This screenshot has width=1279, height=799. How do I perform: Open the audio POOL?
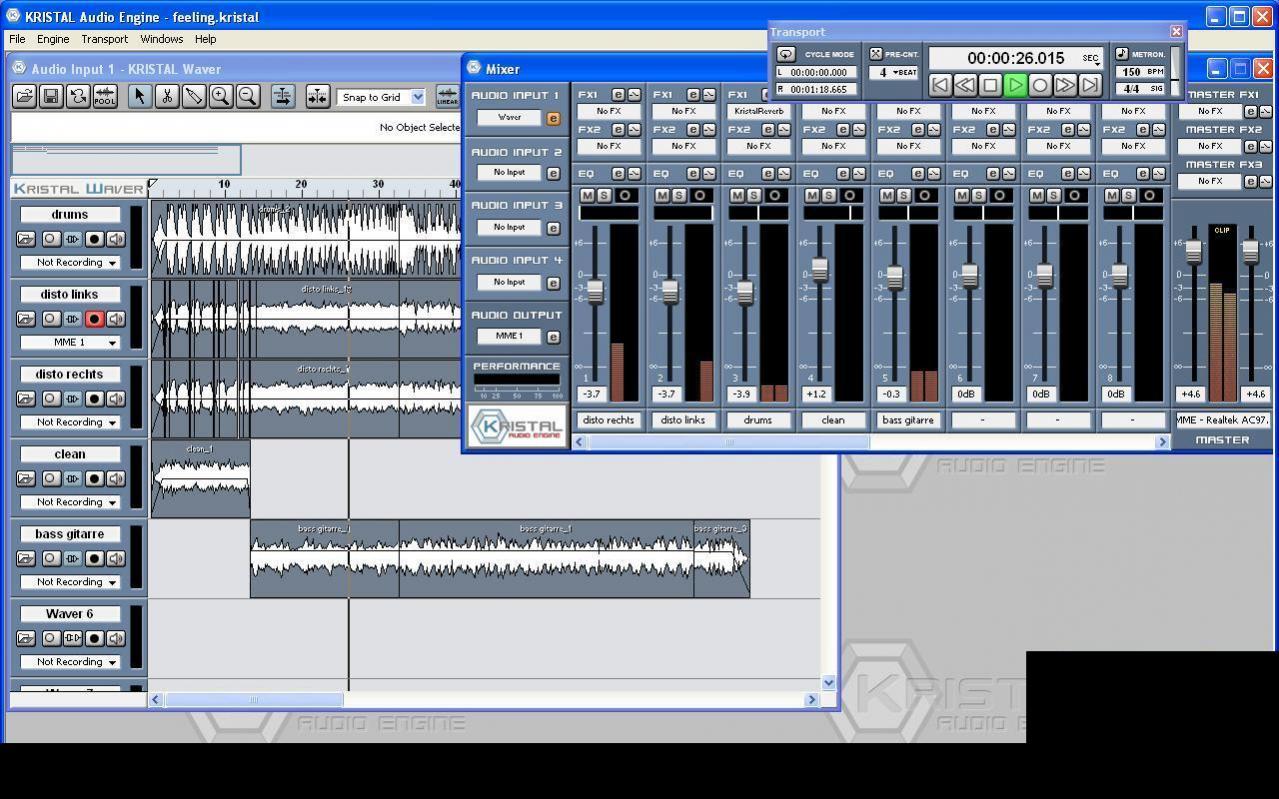[x=105, y=97]
